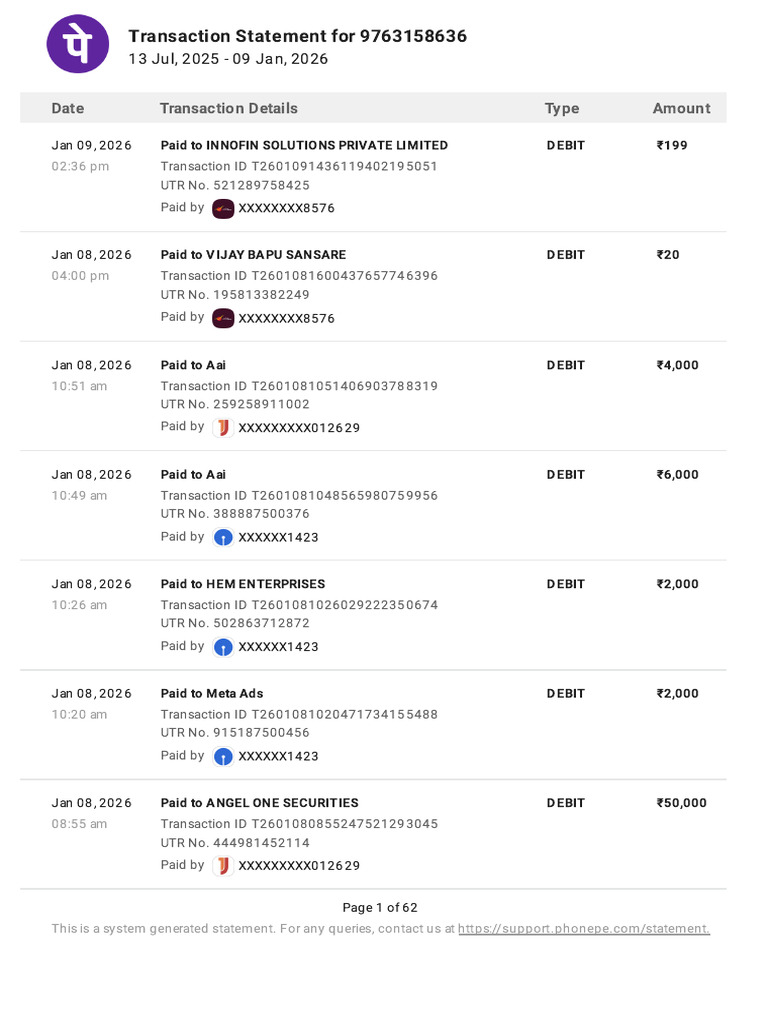Click bank icon in ANGEL ONE SECURITIES row
768x1024 pixels.
(223, 866)
